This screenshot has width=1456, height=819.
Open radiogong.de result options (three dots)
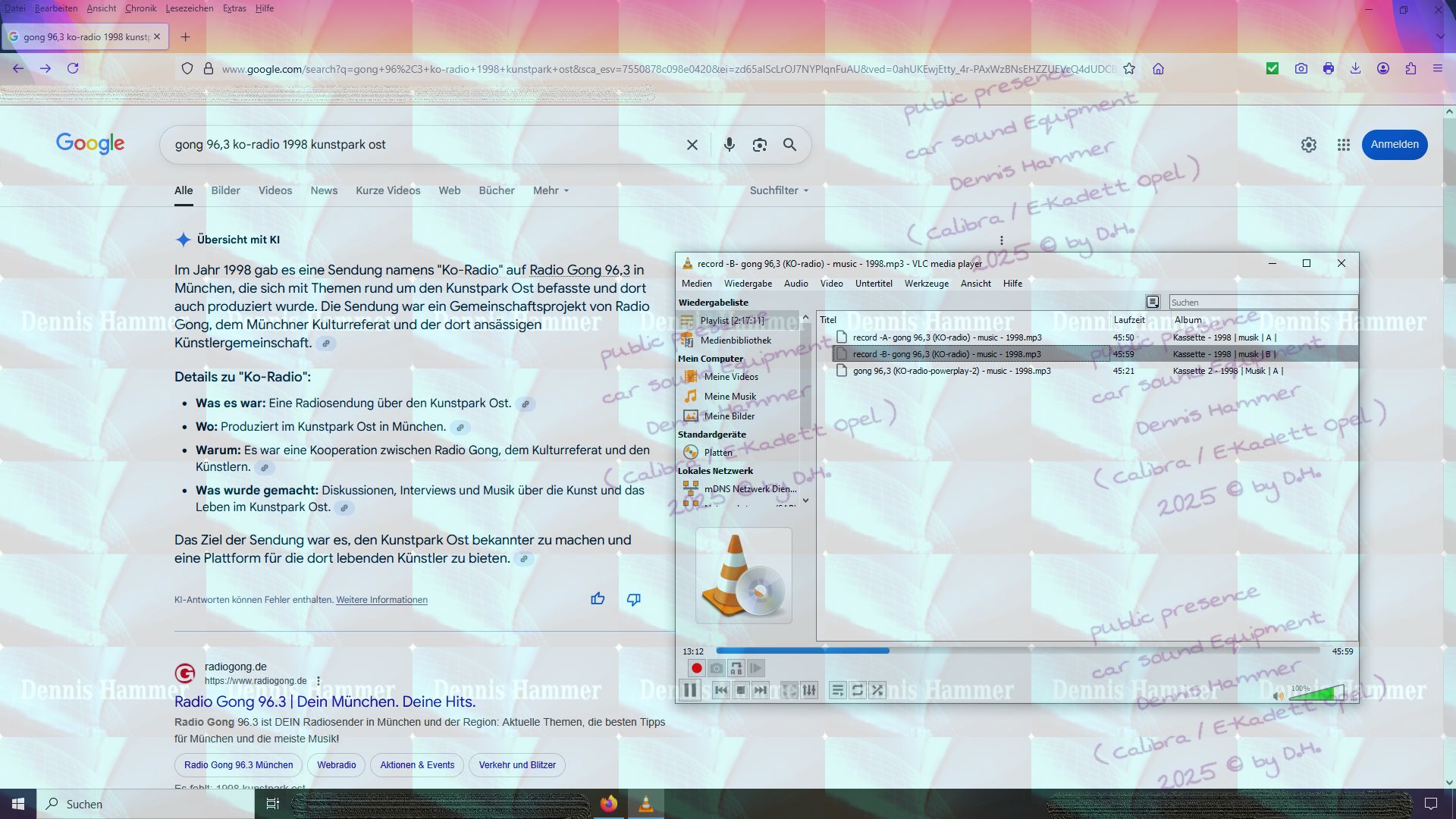click(x=318, y=681)
